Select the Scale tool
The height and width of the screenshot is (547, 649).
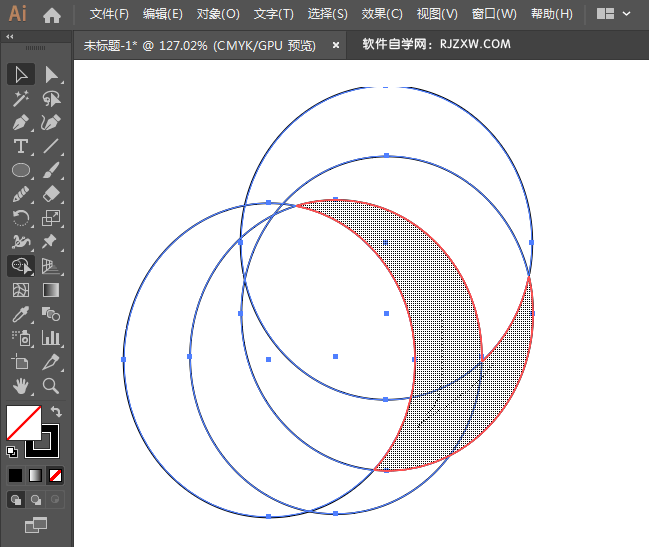pyautogui.click(x=51, y=218)
